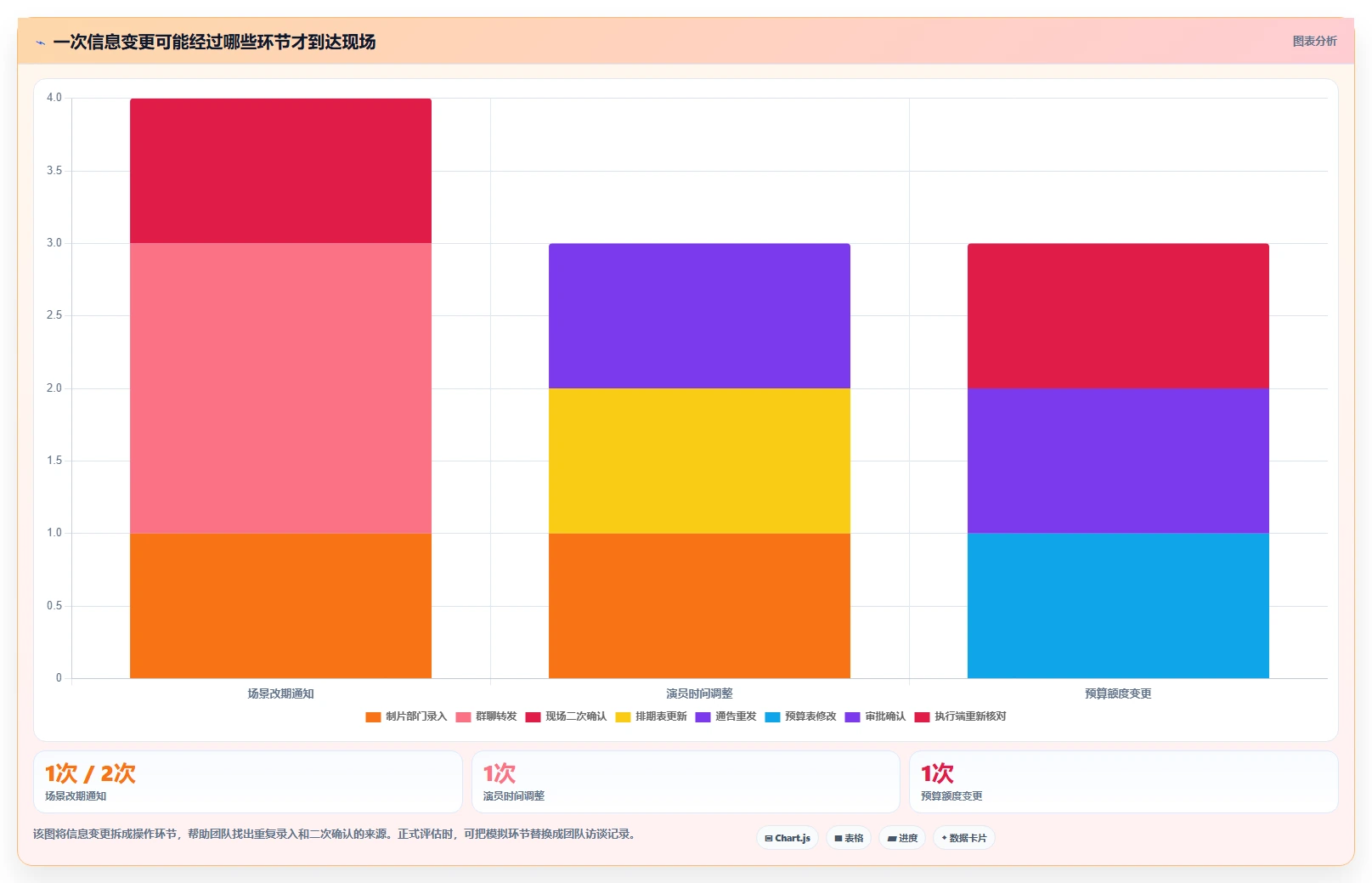Open the 1次 预算额度变更 data card
Viewport: 1372px width, 883px height.
(x=1124, y=782)
